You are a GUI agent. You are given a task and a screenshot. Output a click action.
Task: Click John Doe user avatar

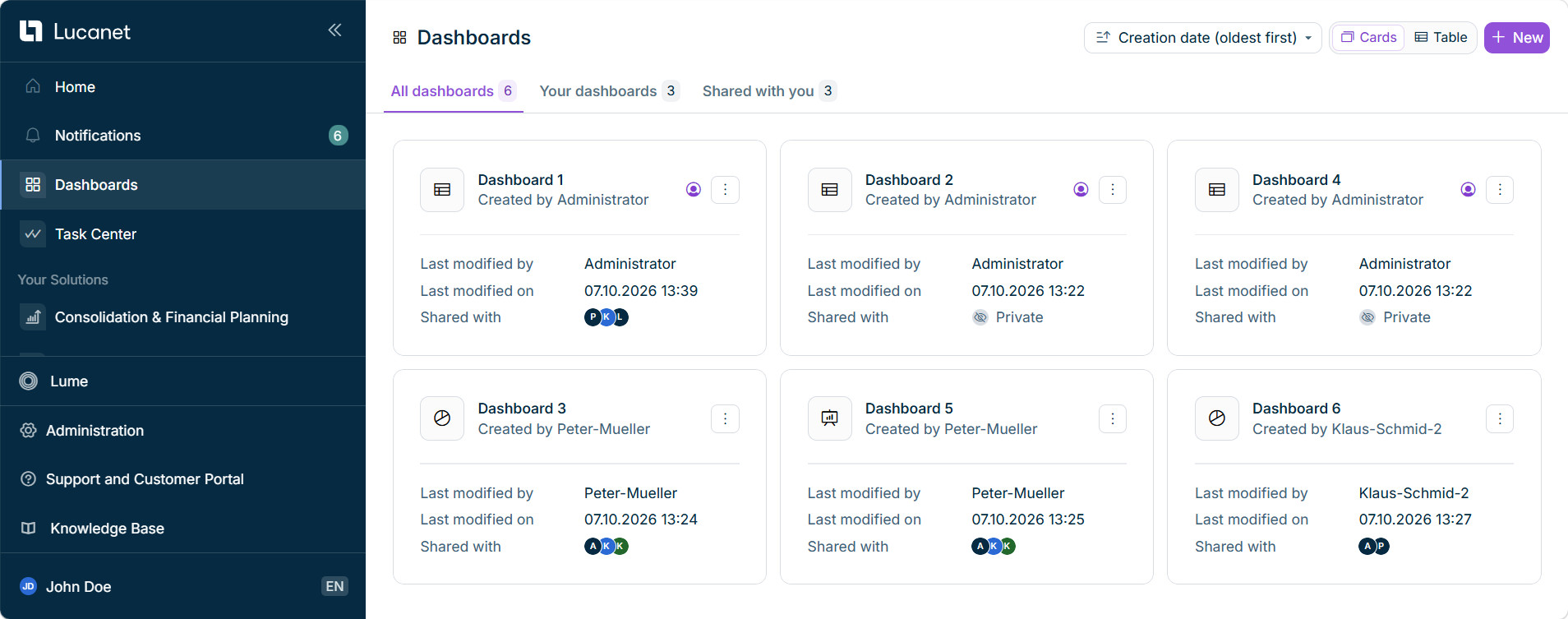point(29,586)
